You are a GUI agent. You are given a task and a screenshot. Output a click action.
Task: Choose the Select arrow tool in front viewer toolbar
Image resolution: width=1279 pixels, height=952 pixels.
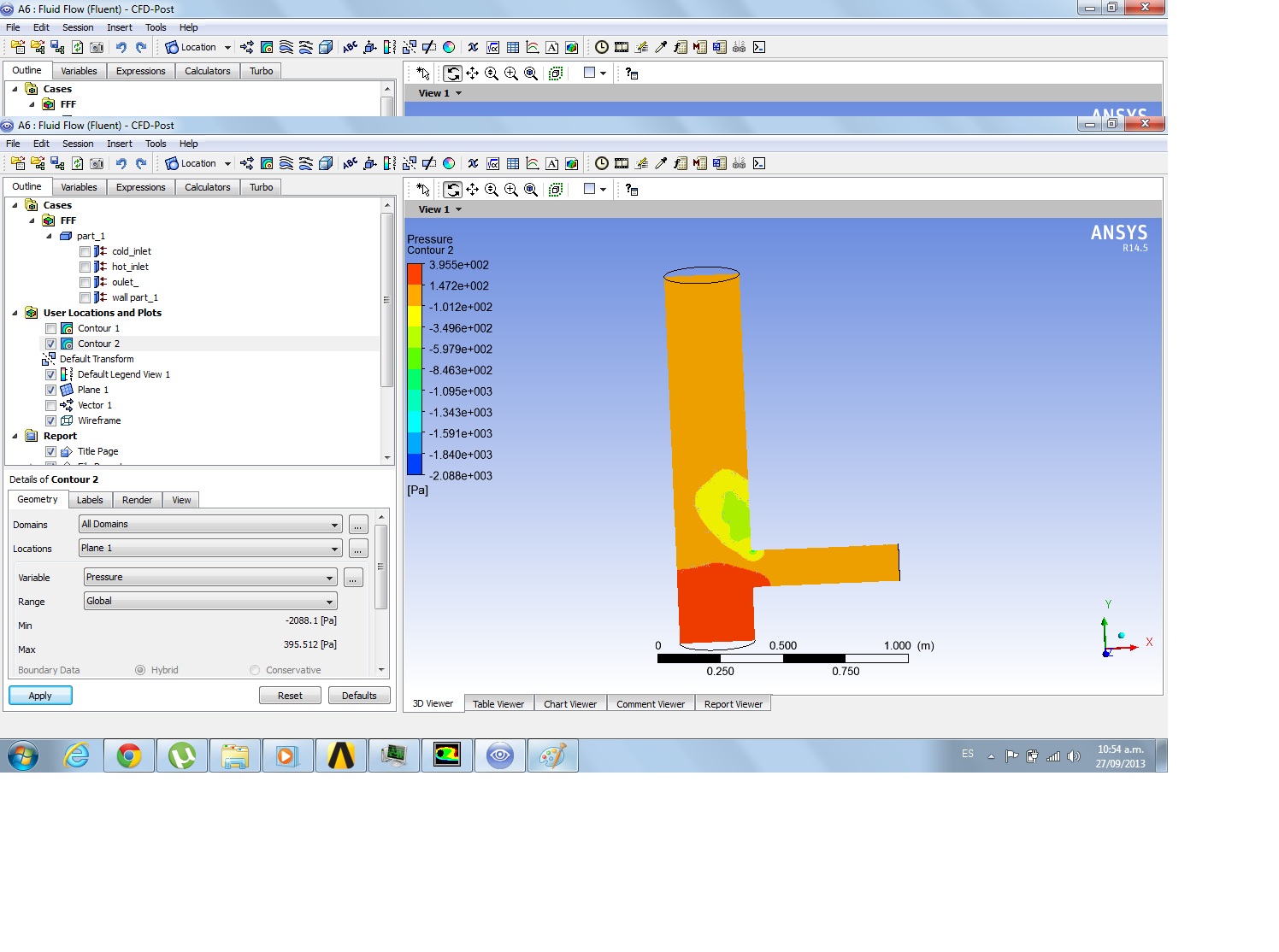[423, 189]
